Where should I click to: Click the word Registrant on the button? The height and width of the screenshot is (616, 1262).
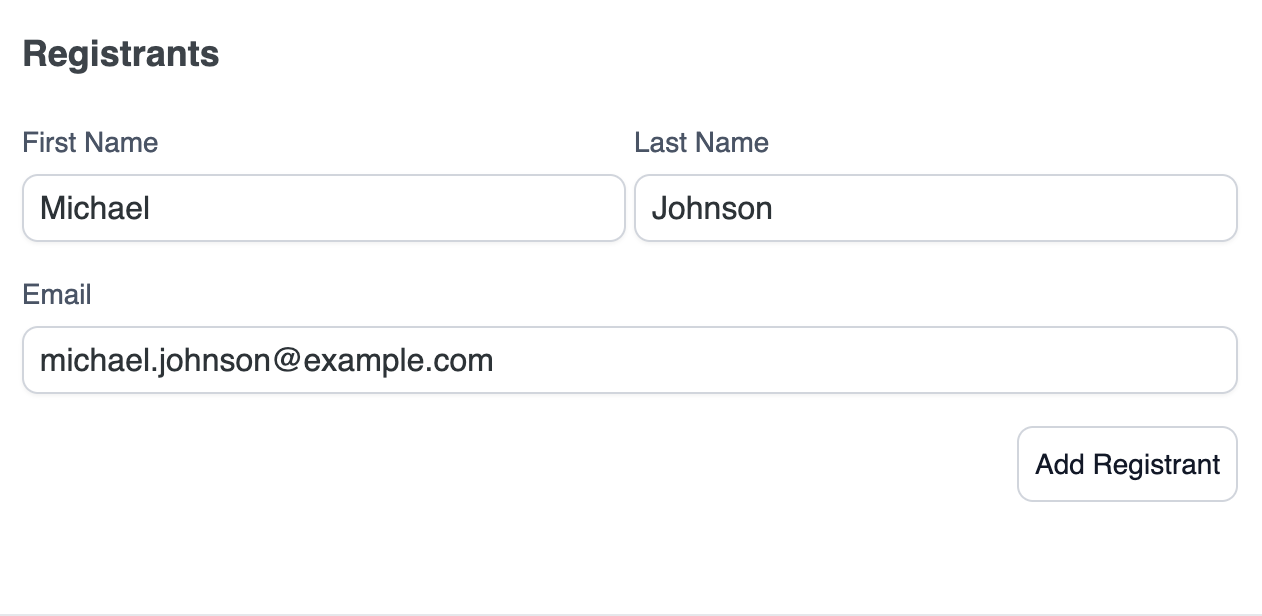point(1156,464)
